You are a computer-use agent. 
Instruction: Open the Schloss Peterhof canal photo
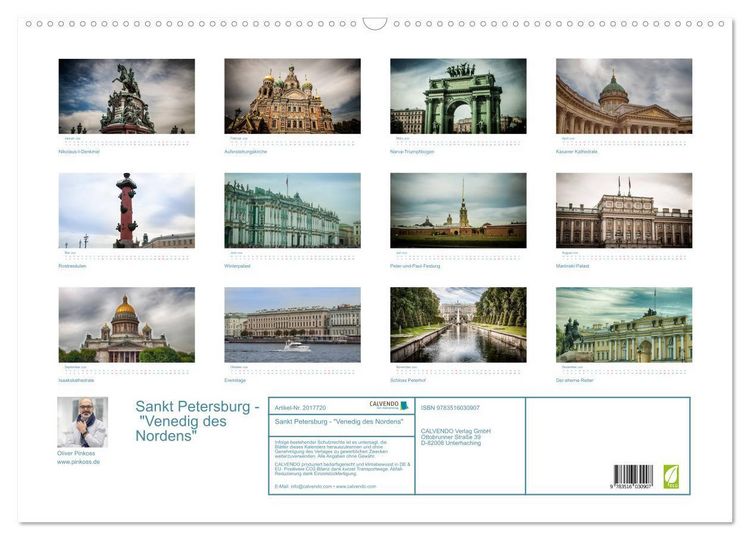(x=458, y=325)
